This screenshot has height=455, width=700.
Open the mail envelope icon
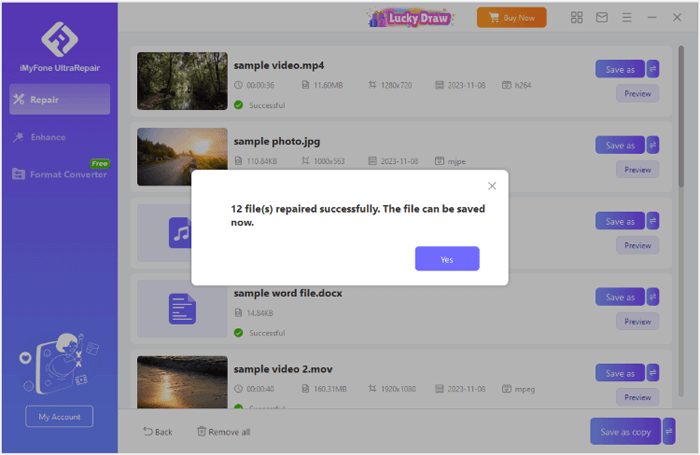click(x=602, y=17)
